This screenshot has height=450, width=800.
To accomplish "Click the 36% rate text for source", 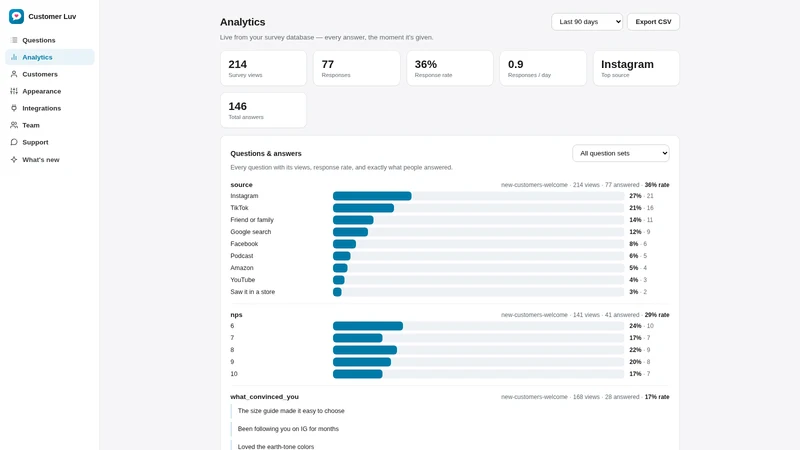I will coord(657,185).
